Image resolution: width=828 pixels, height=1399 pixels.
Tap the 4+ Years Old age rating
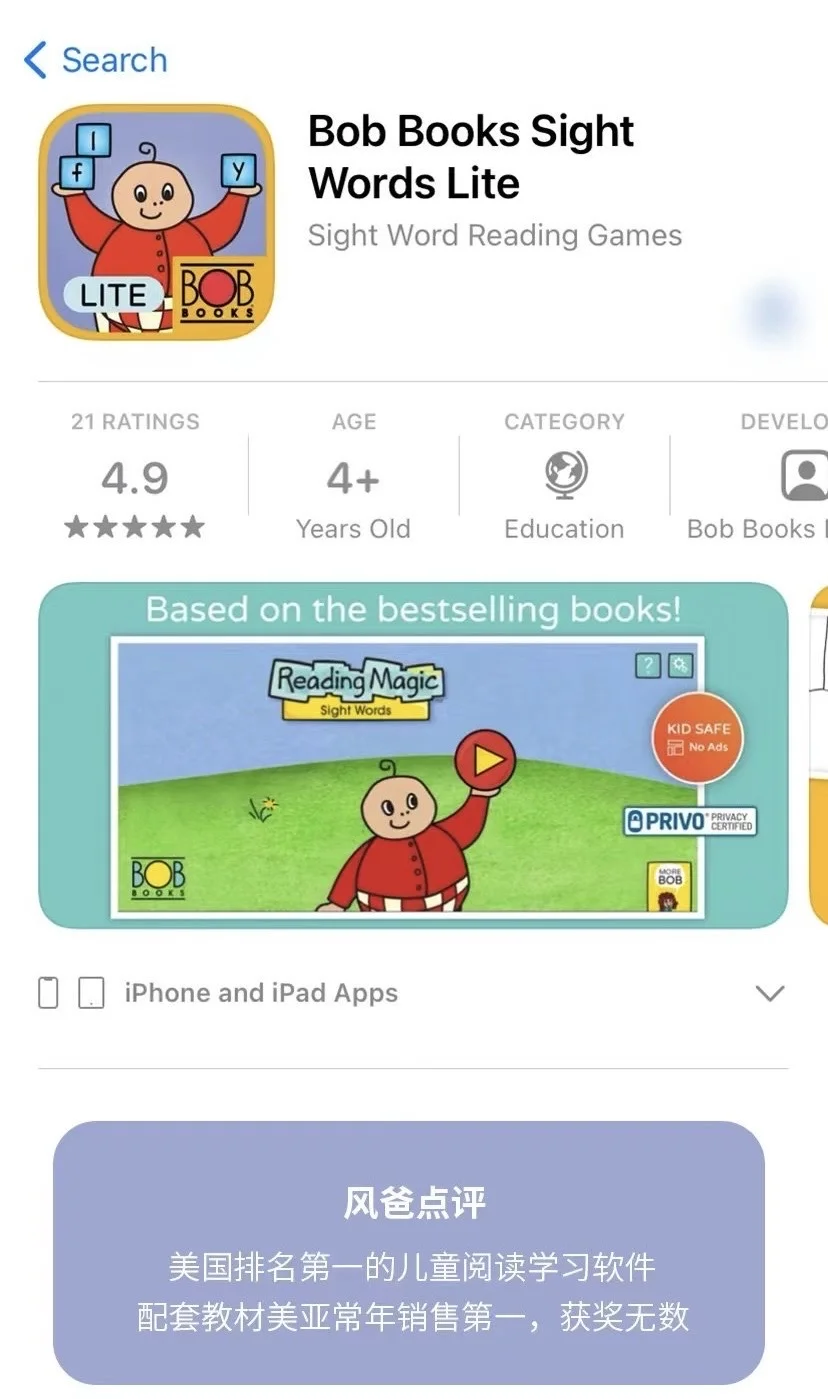(354, 476)
